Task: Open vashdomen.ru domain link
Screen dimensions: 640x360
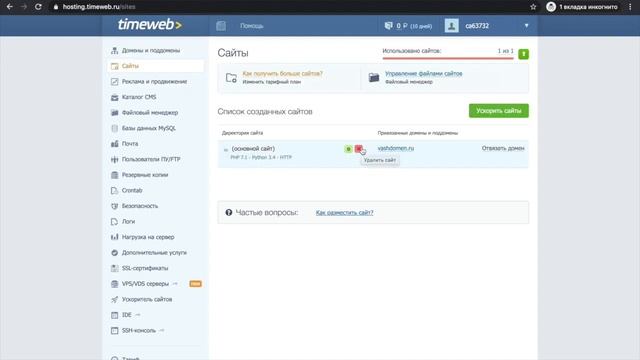Action: point(396,148)
